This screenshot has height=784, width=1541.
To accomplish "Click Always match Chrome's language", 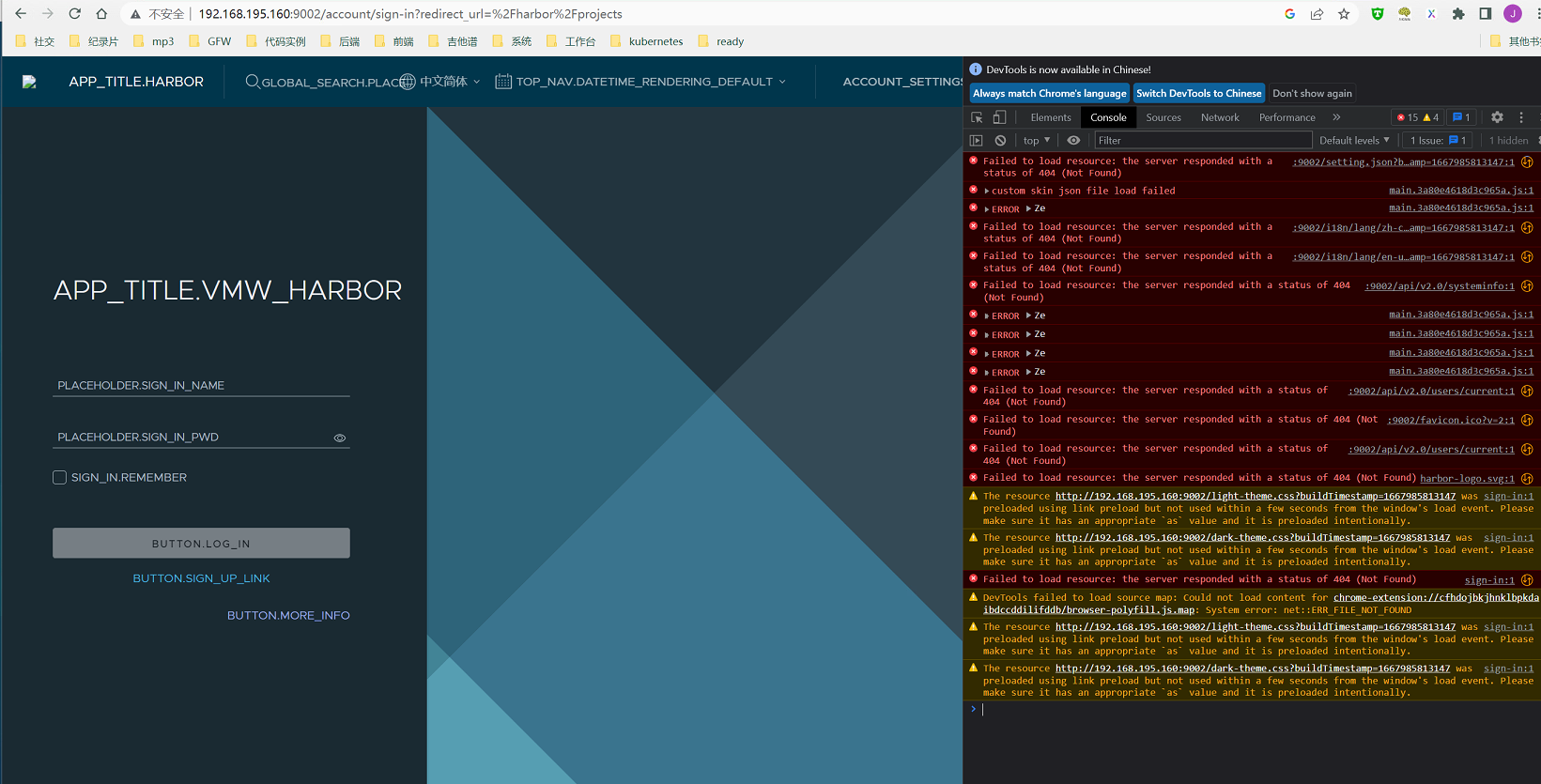I will [x=1050, y=93].
